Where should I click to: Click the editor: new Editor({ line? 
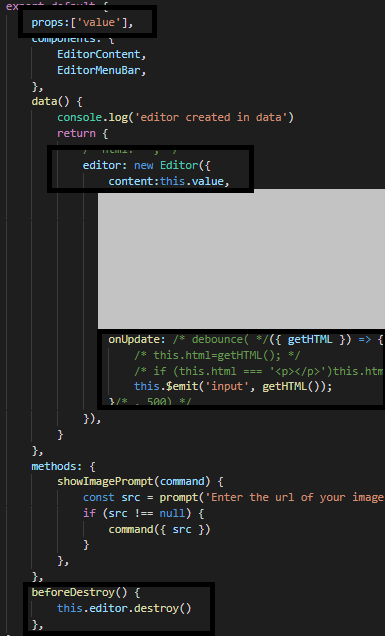(146, 165)
